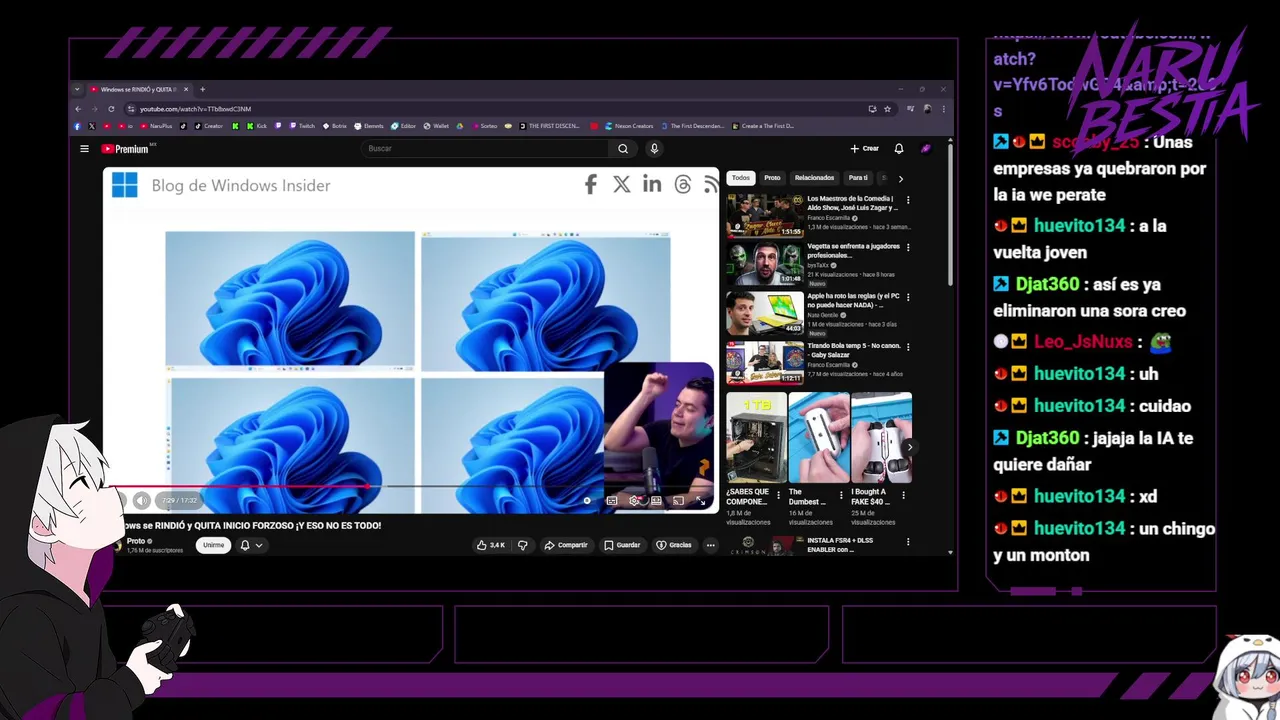Select the 'Proto' filter chip

pos(772,178)
